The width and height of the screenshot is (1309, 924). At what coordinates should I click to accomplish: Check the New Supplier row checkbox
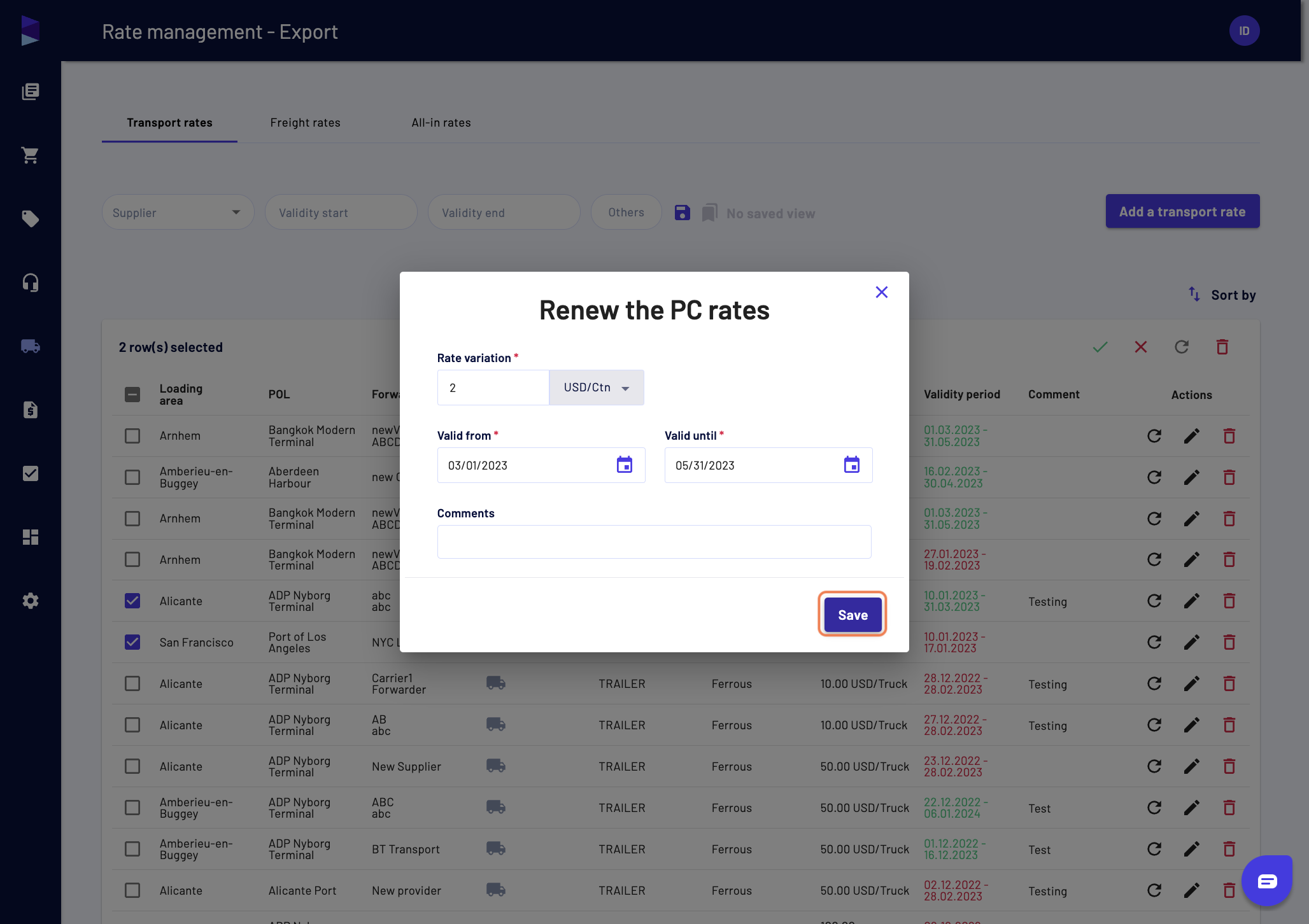point(132,766)
